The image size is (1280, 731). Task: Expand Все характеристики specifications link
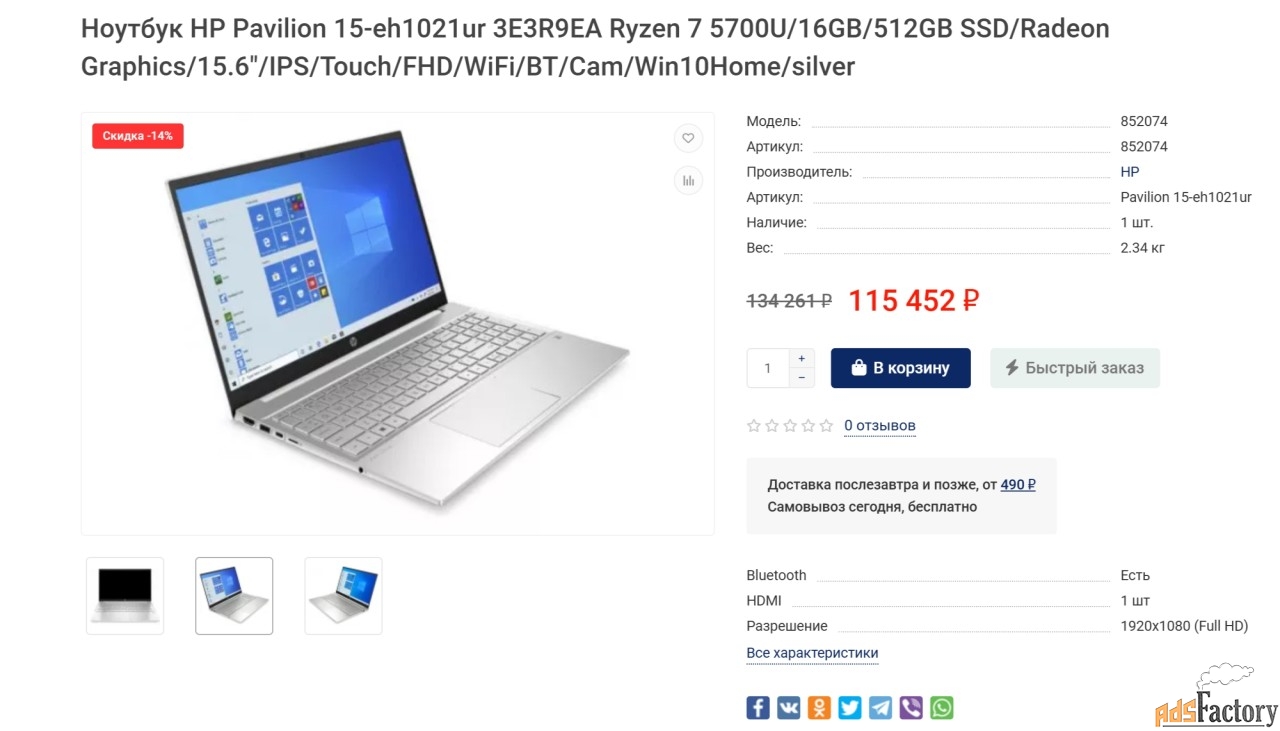coord(812,653)
